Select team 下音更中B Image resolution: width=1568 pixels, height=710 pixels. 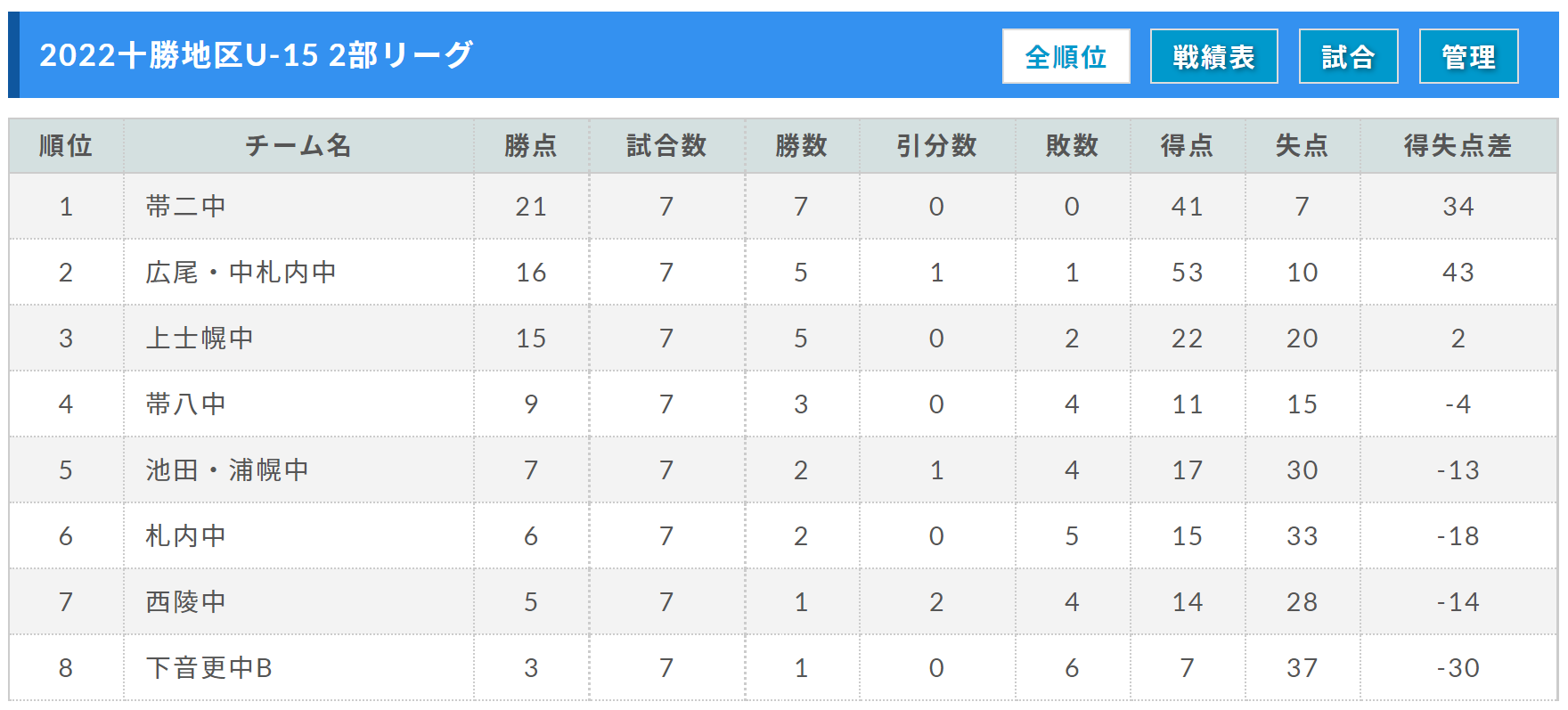tap(208, 668)
